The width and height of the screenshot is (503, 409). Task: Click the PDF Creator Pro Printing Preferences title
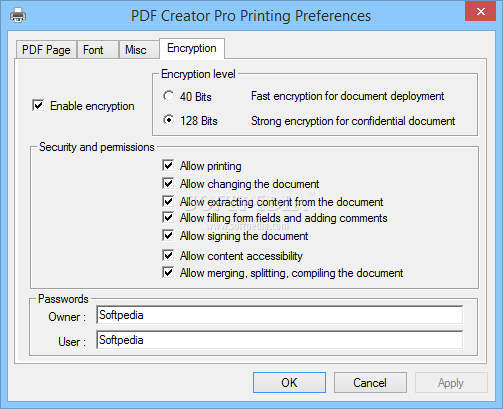251,16
